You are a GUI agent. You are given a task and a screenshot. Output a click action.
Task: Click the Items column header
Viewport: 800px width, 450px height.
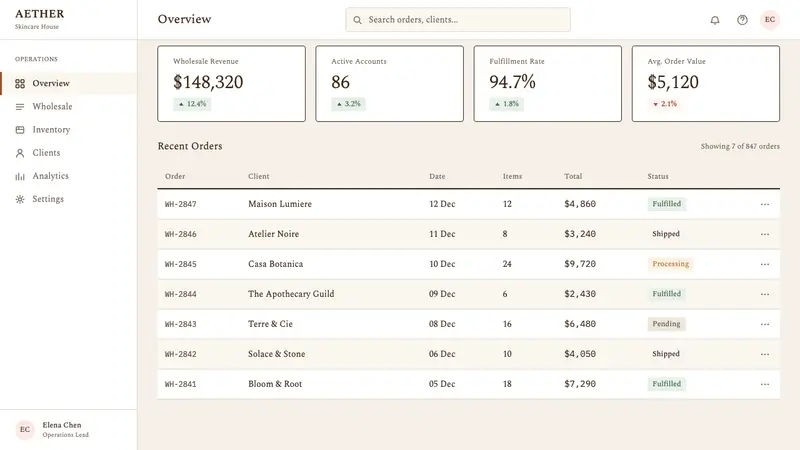pos(512,176)
